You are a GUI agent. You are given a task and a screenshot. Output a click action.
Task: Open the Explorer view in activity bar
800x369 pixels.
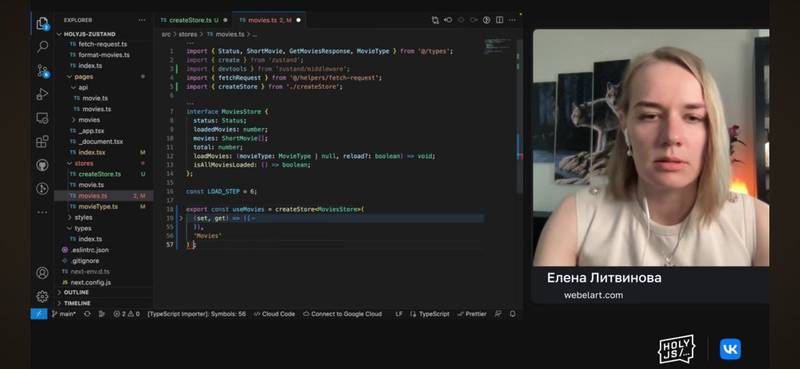(x=42, y=23)
